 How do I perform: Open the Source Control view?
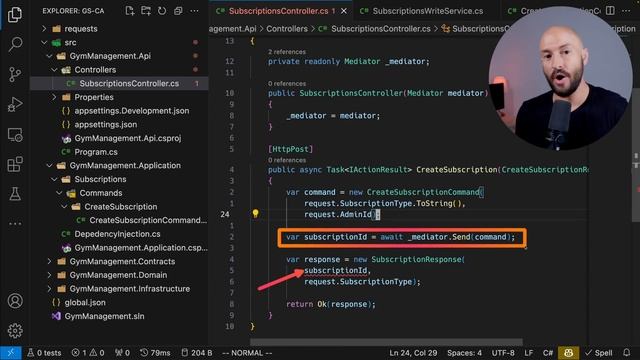(x=15, y=74)
